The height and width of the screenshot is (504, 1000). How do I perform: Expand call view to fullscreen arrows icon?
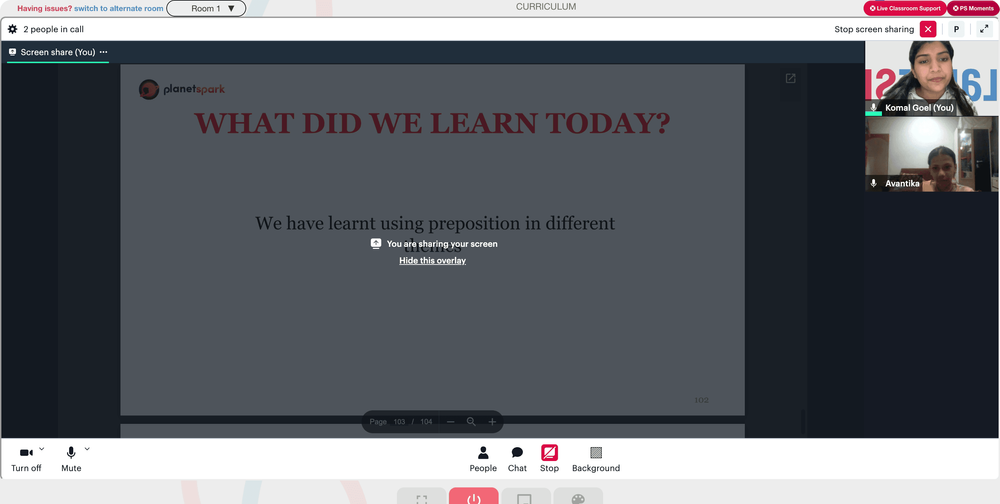pos(984,29)
